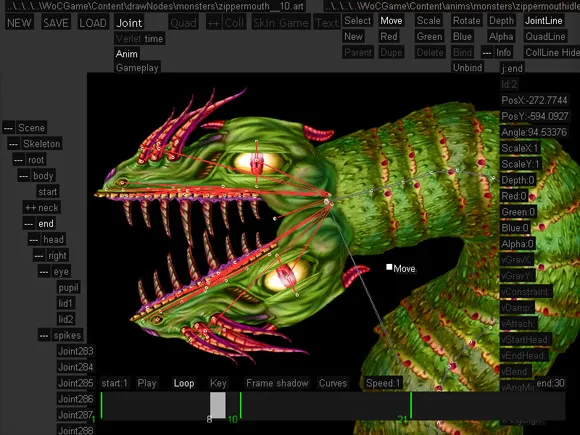
Task: Click the PosX value field
Action: pyautogui.click(x=534, y=100)
